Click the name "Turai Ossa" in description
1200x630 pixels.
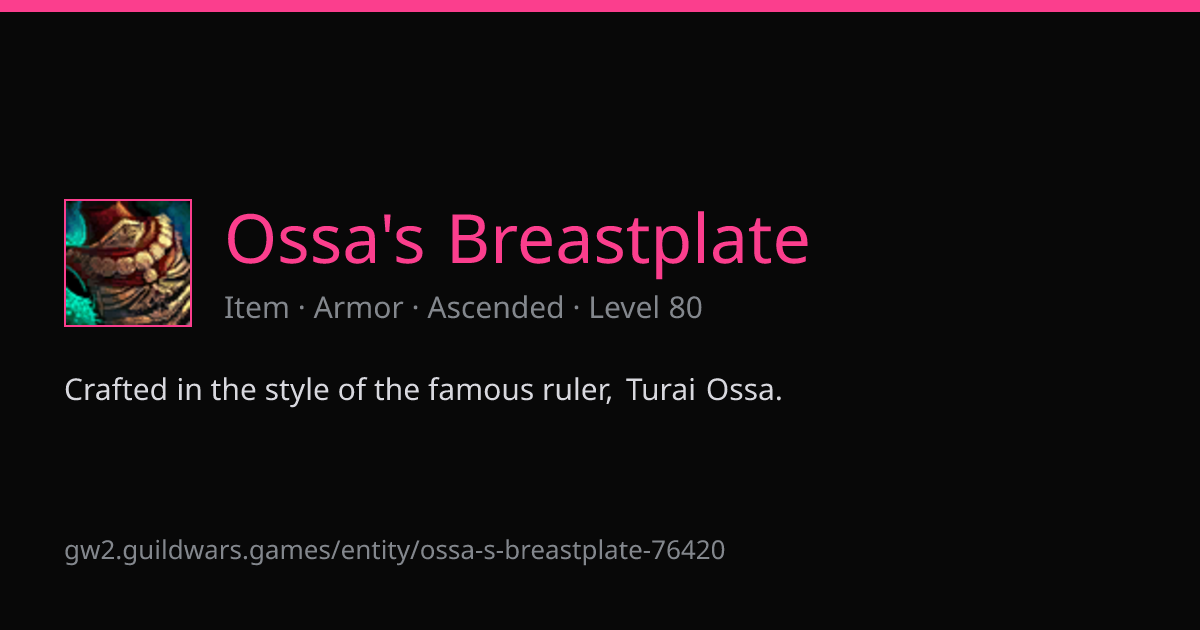point(704,390)
